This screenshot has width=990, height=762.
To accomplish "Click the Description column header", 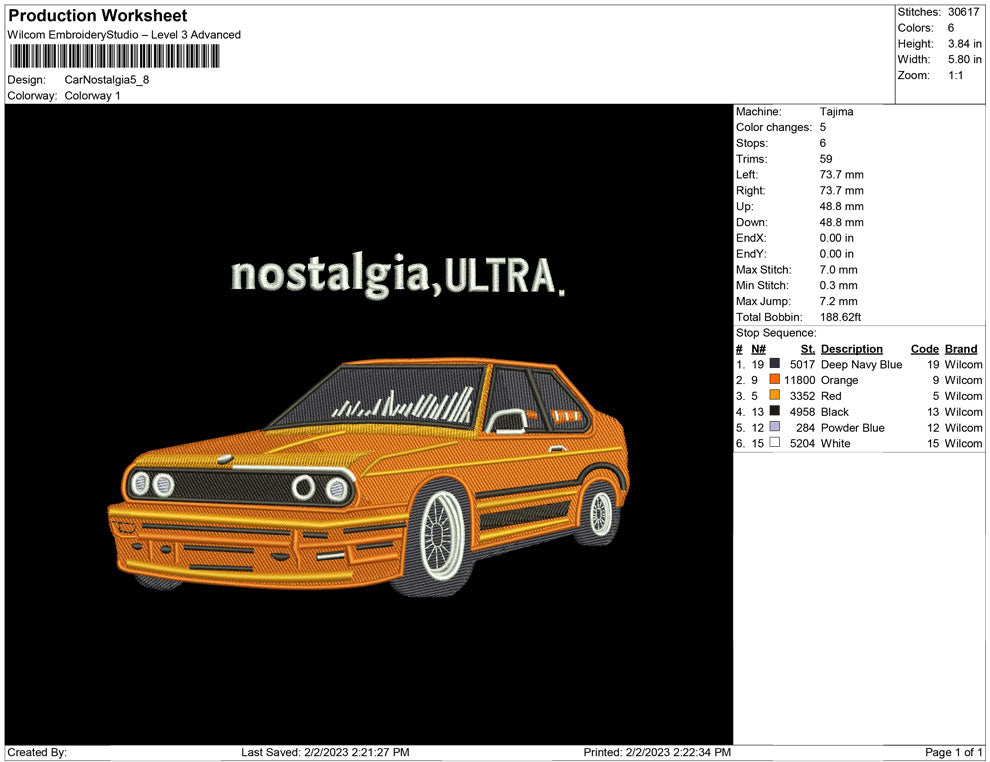I will (851, 349).
